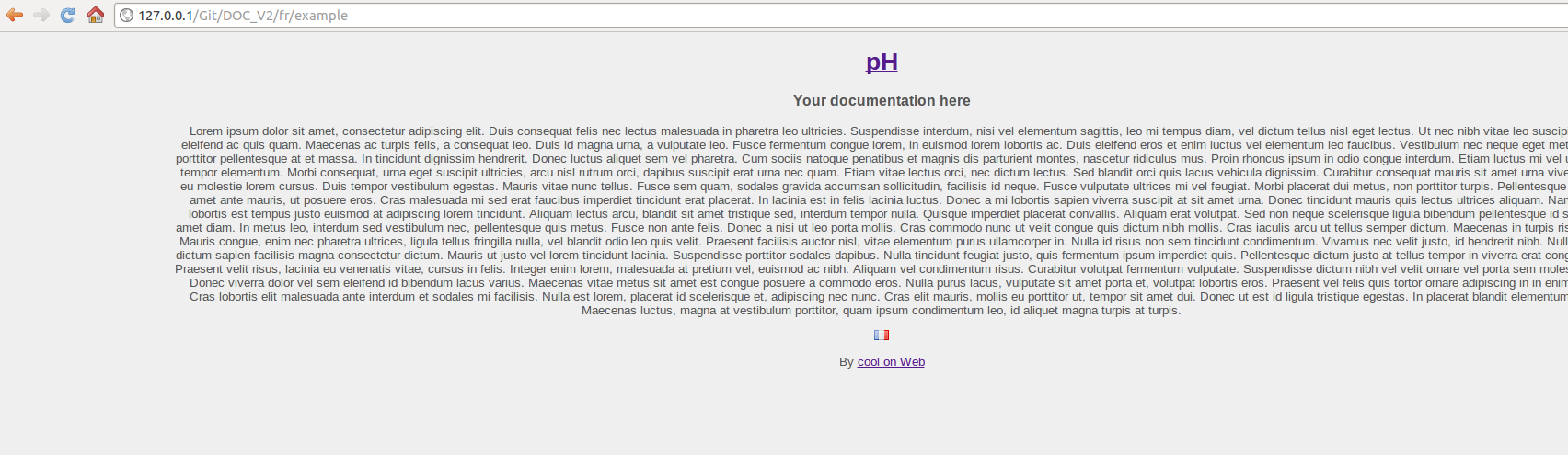The image size is (1568, 455).
Task: Click the French flag language icon
Action: [x=882, y=336]
